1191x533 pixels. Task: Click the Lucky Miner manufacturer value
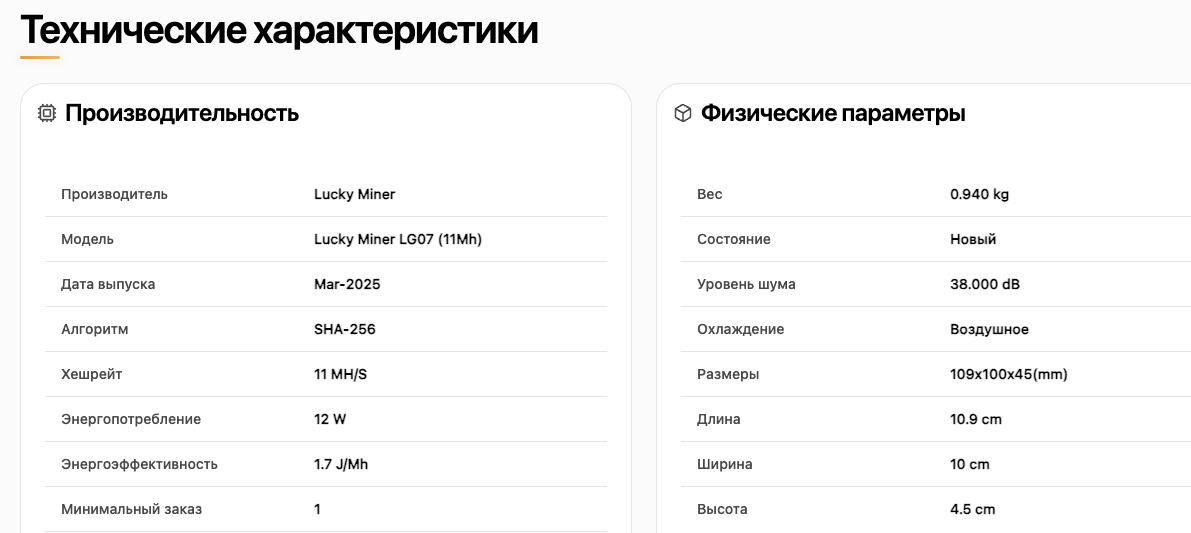355,194
